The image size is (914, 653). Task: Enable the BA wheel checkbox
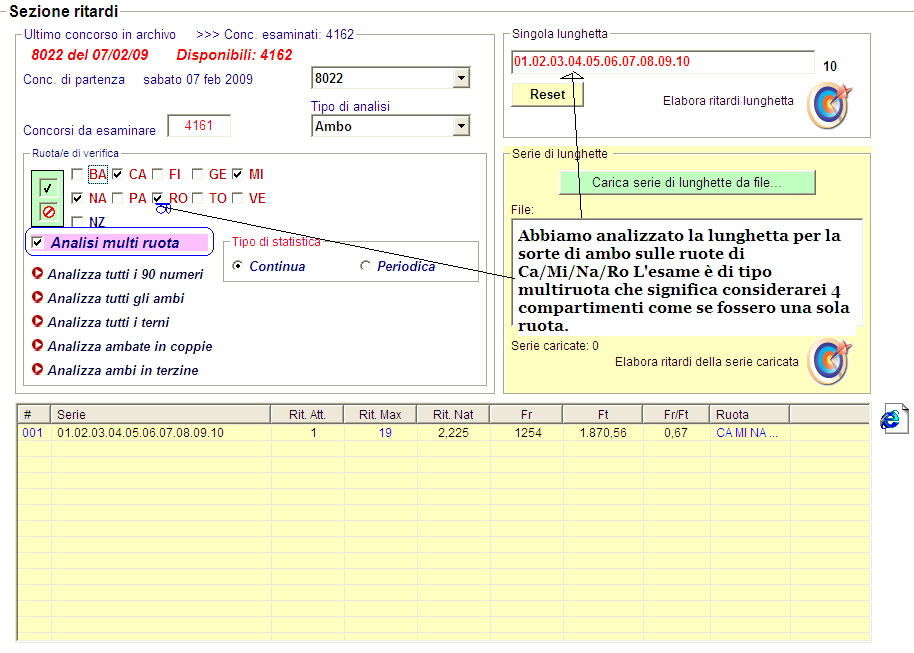pos(78,174)
